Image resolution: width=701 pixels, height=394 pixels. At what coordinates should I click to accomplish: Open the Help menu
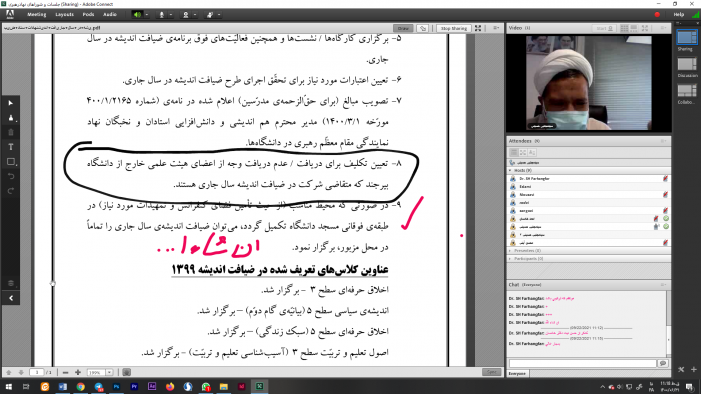click(x=679, y=15)
